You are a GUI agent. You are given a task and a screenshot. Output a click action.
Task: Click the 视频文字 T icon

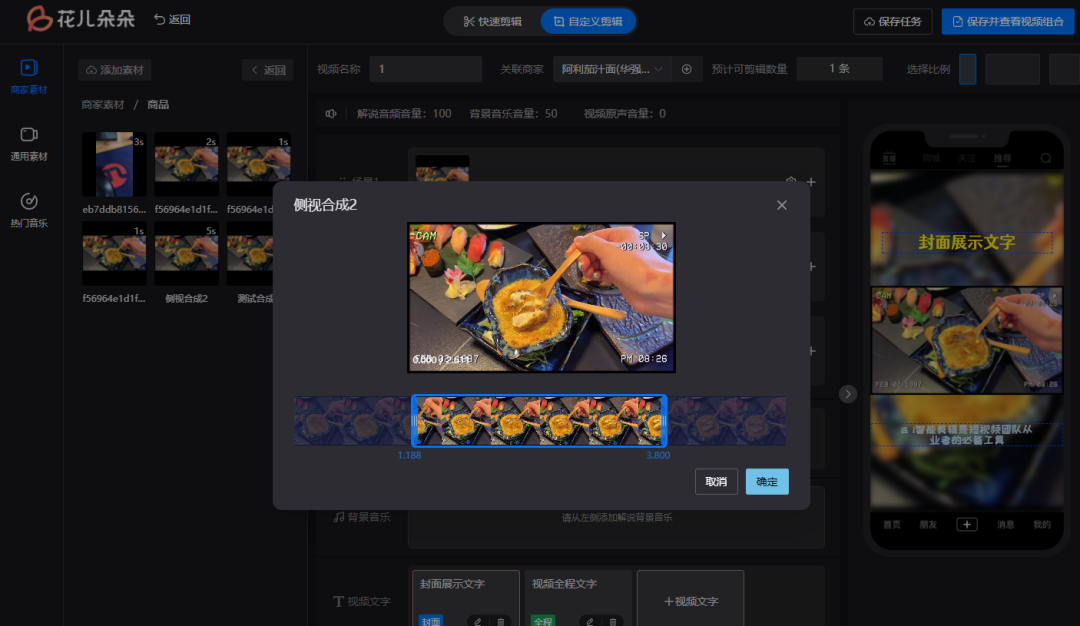[x=338, y=601]
